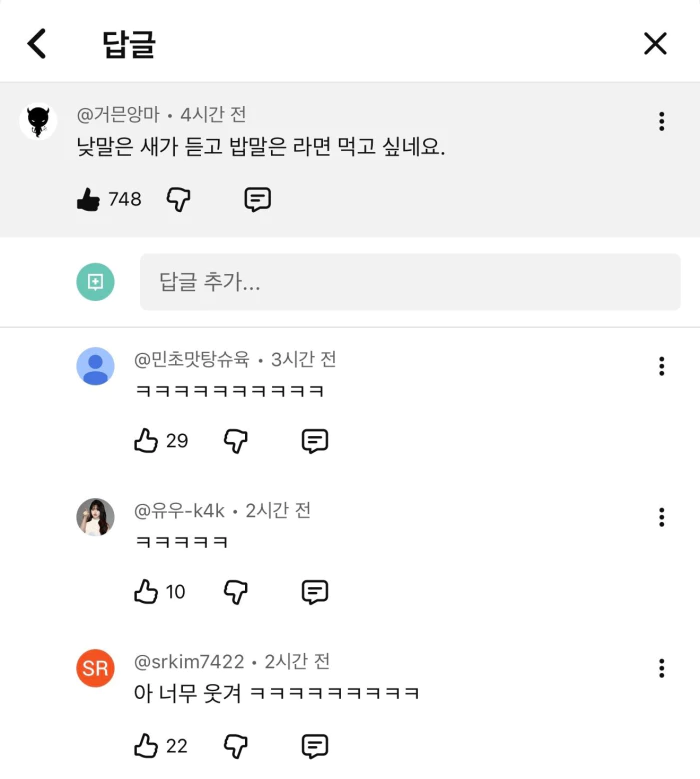Dislike the reply from @민초맛탕슈육
The width and height of the screenshot is (700, 779).
point(235,441)
